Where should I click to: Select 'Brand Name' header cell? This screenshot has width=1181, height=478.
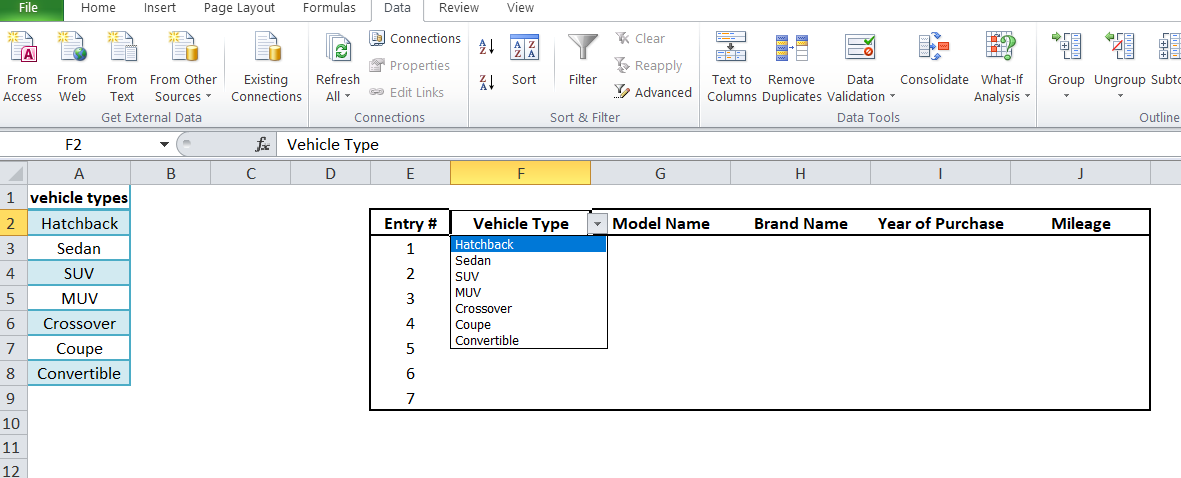click(801, 224)
